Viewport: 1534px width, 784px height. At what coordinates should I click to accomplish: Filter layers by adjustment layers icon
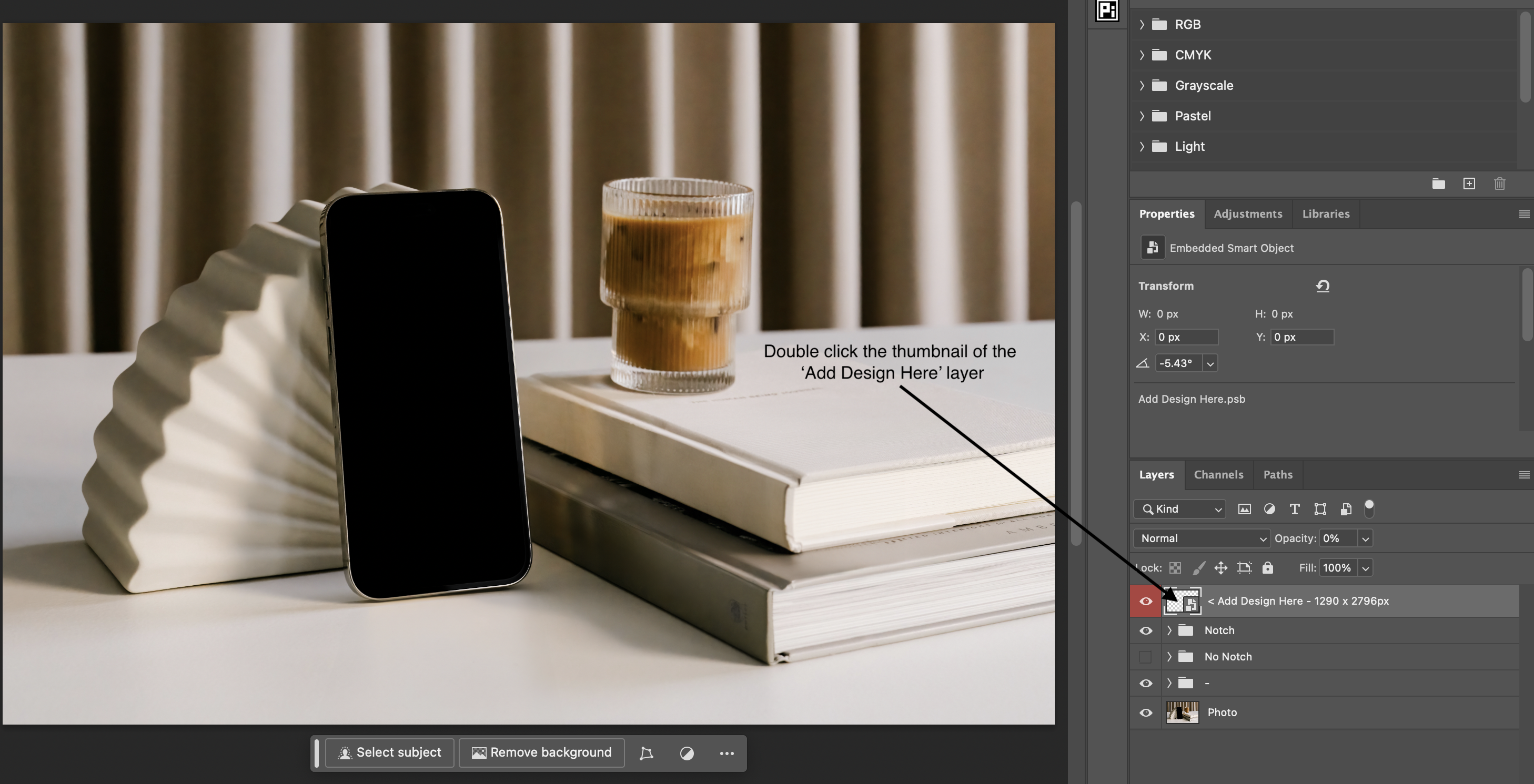[x=1269, y=509]
